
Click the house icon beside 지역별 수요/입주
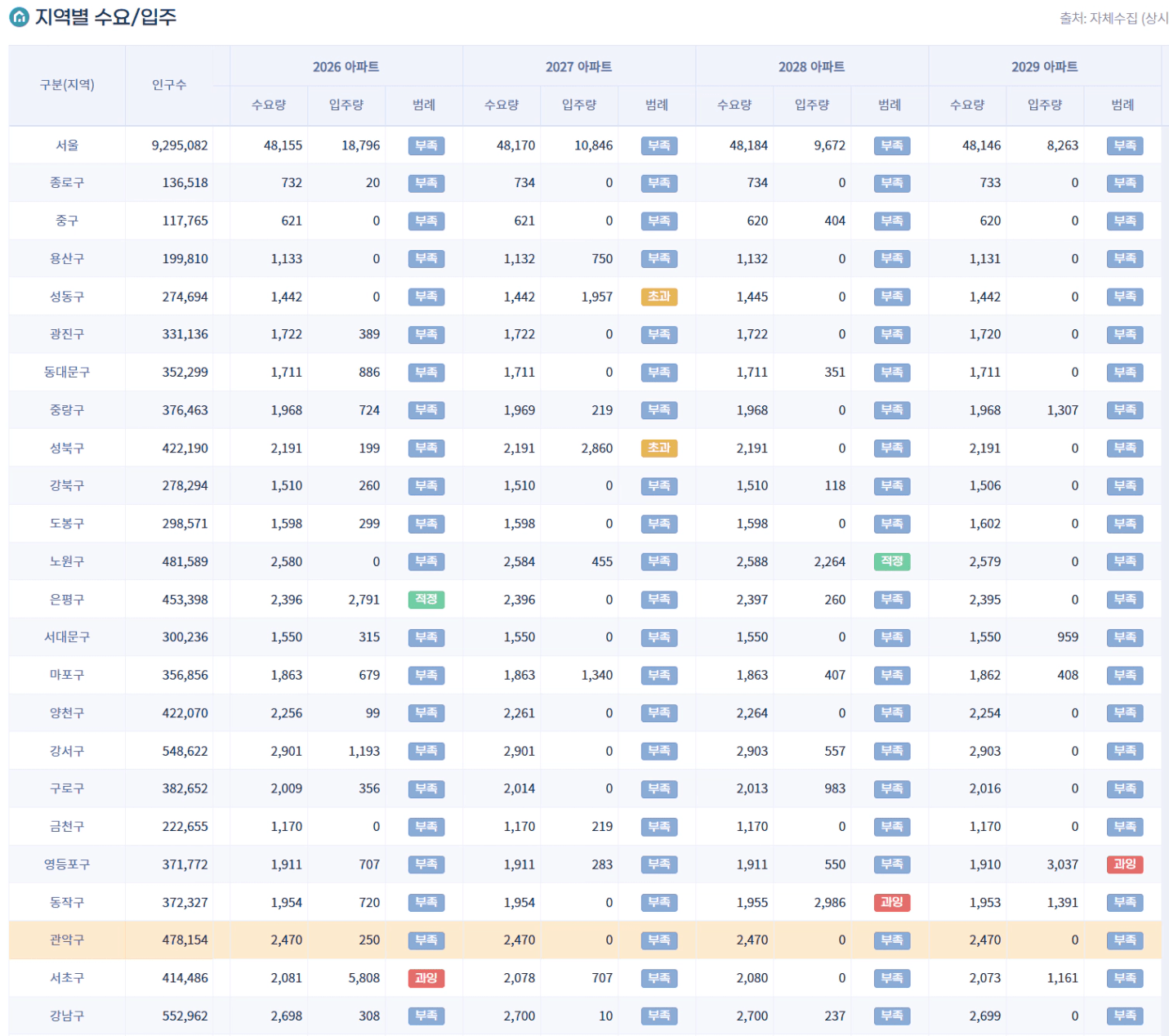(19, 17)
